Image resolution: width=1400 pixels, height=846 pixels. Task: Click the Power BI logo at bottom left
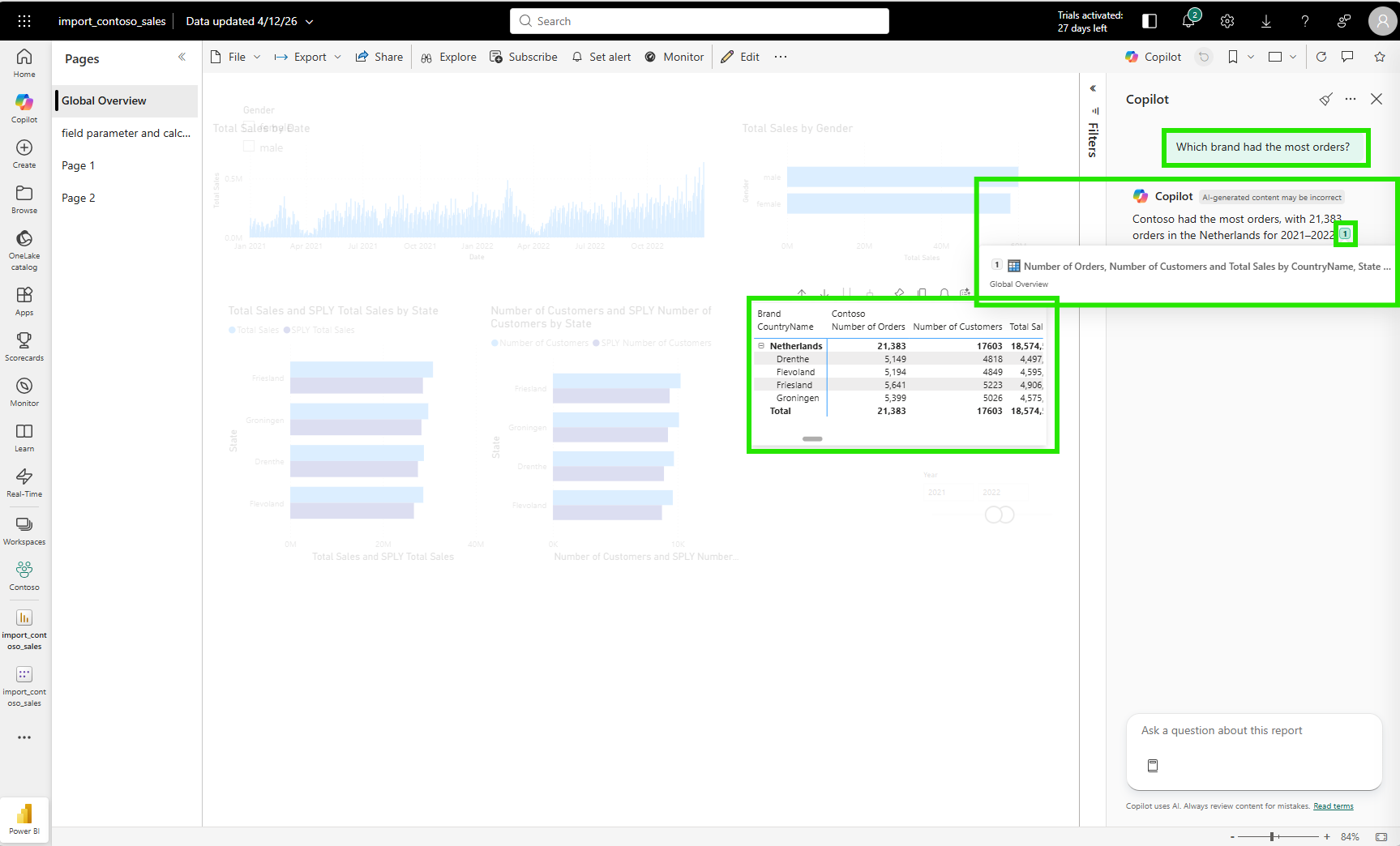pos(24,818)
